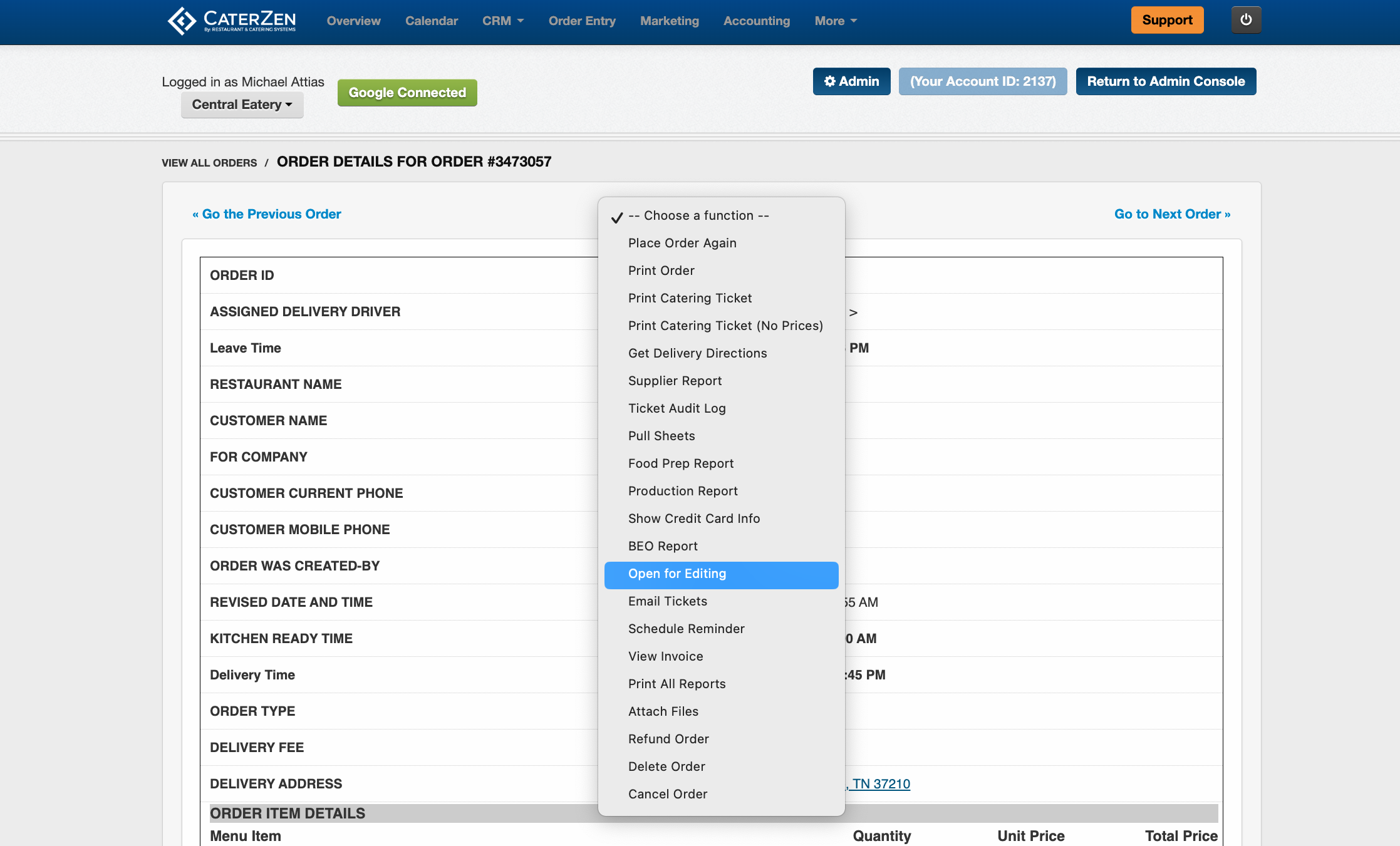Open the Marketing section
The image size is (1400, 846).
coord(670,21)
